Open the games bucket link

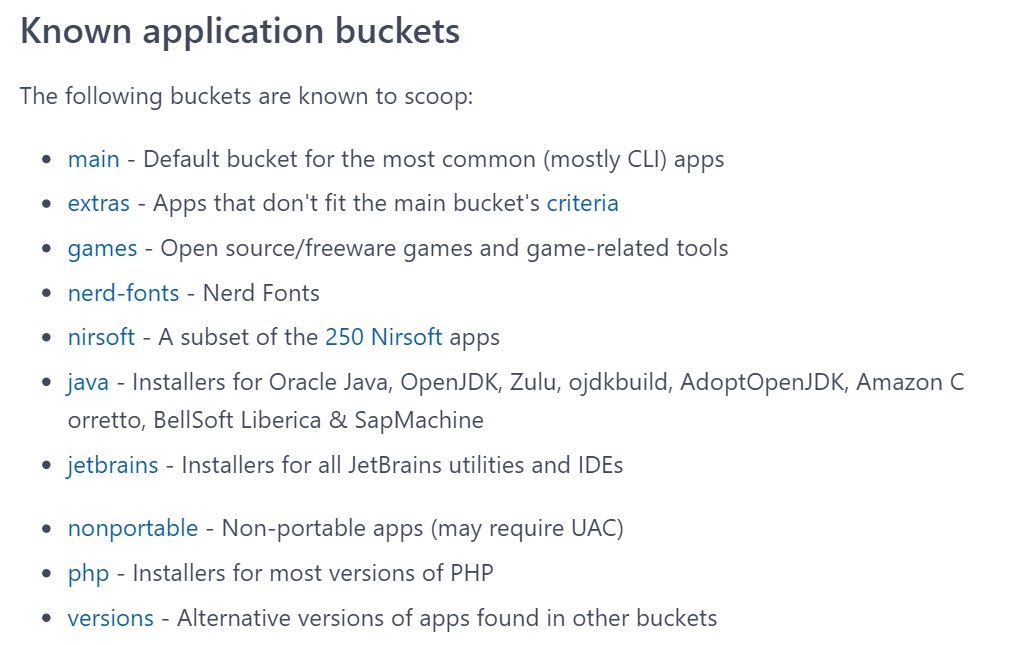click(x=102, y=249)
